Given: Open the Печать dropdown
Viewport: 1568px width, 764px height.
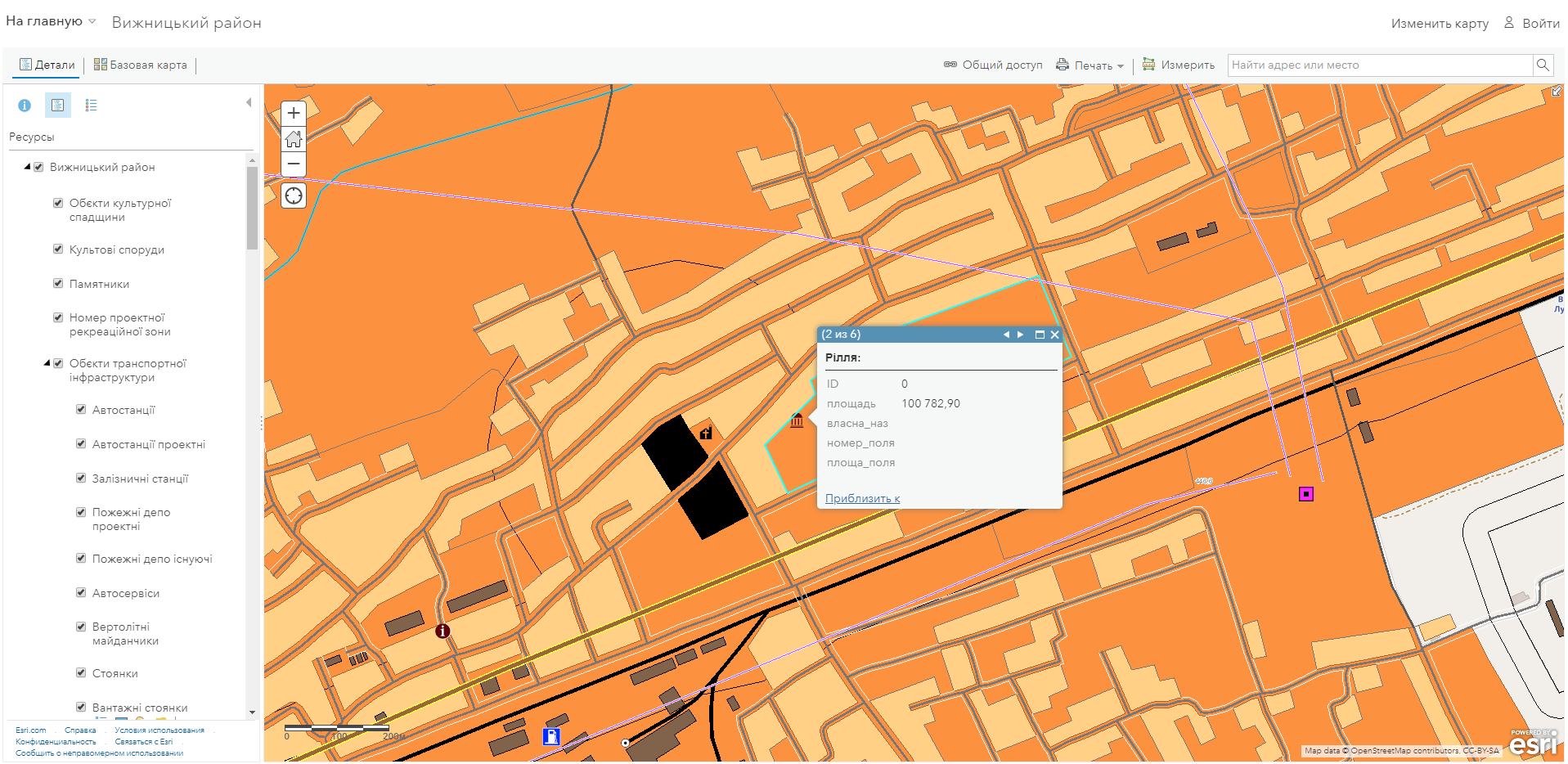Looking at the screenshot, I should (x=1090, y=65).
